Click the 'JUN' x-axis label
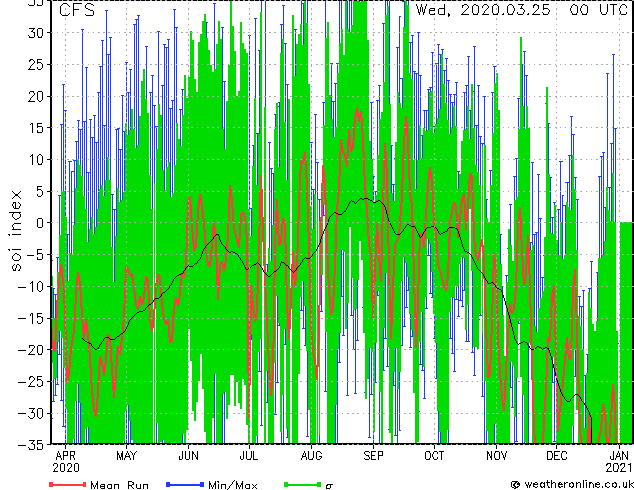The width and height of the screenshot is (634, 490). (x=188, y=456)
